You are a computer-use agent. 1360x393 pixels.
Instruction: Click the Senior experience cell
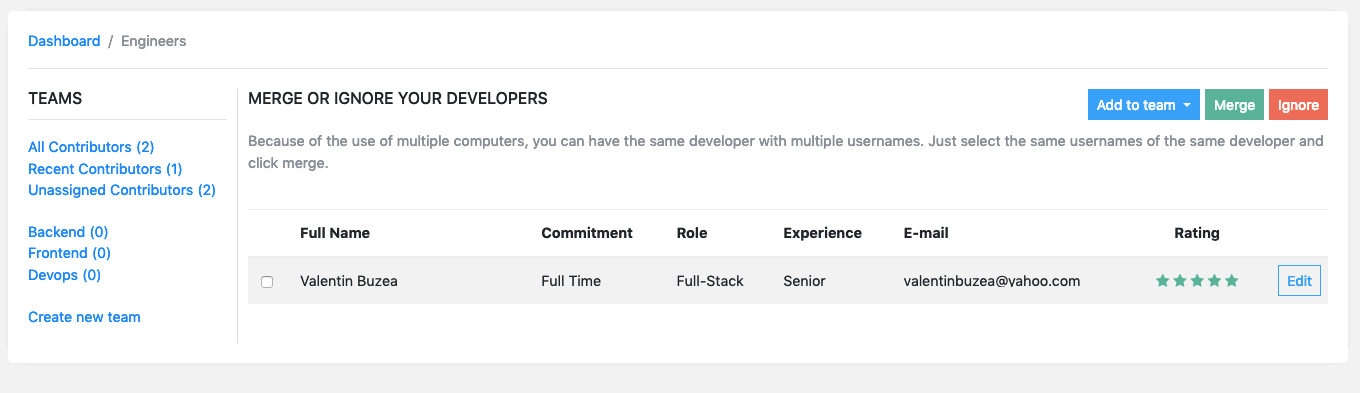[x=804, y=281]
